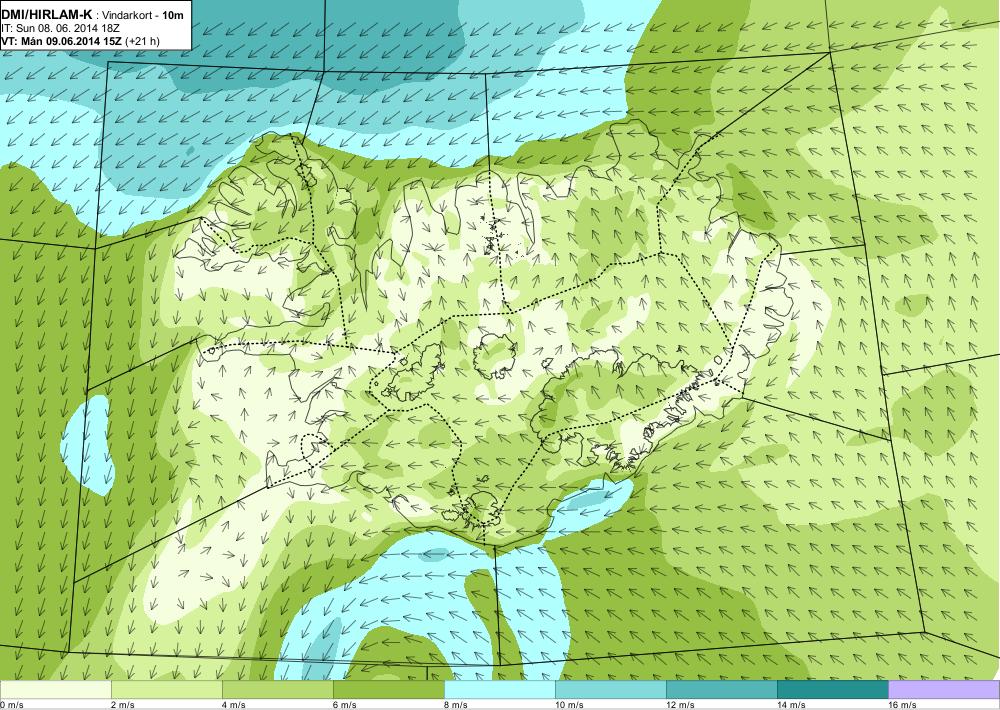Click the '8 m/s' legend label

pos(455,704)
